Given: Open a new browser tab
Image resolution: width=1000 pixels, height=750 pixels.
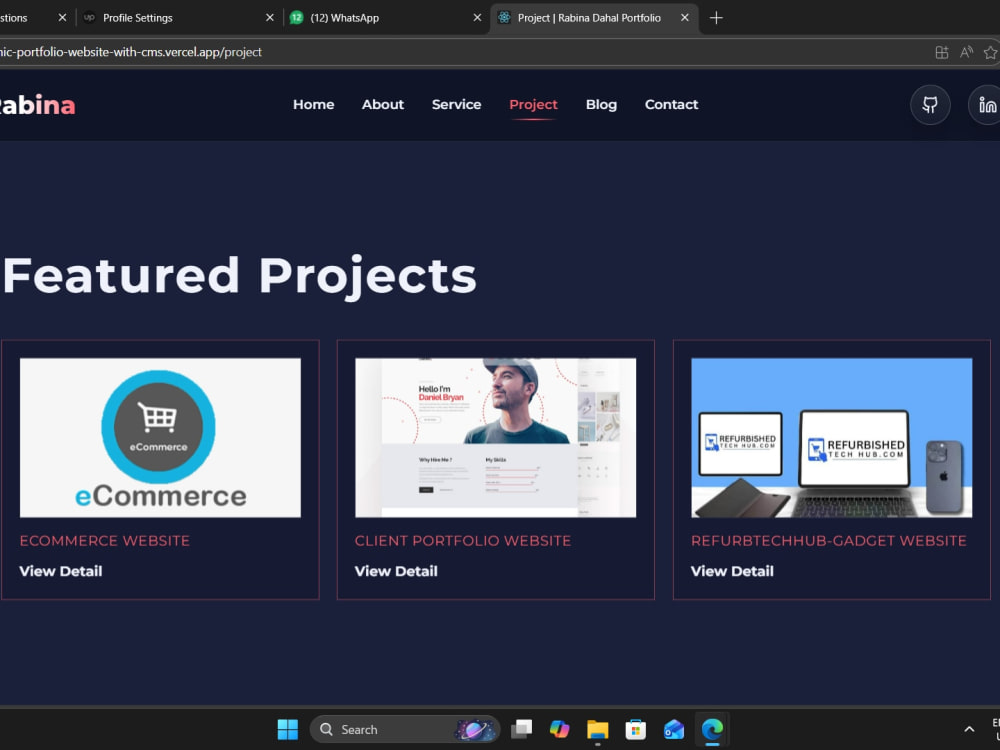Looking at the screenshot, I should click(716, 18).
